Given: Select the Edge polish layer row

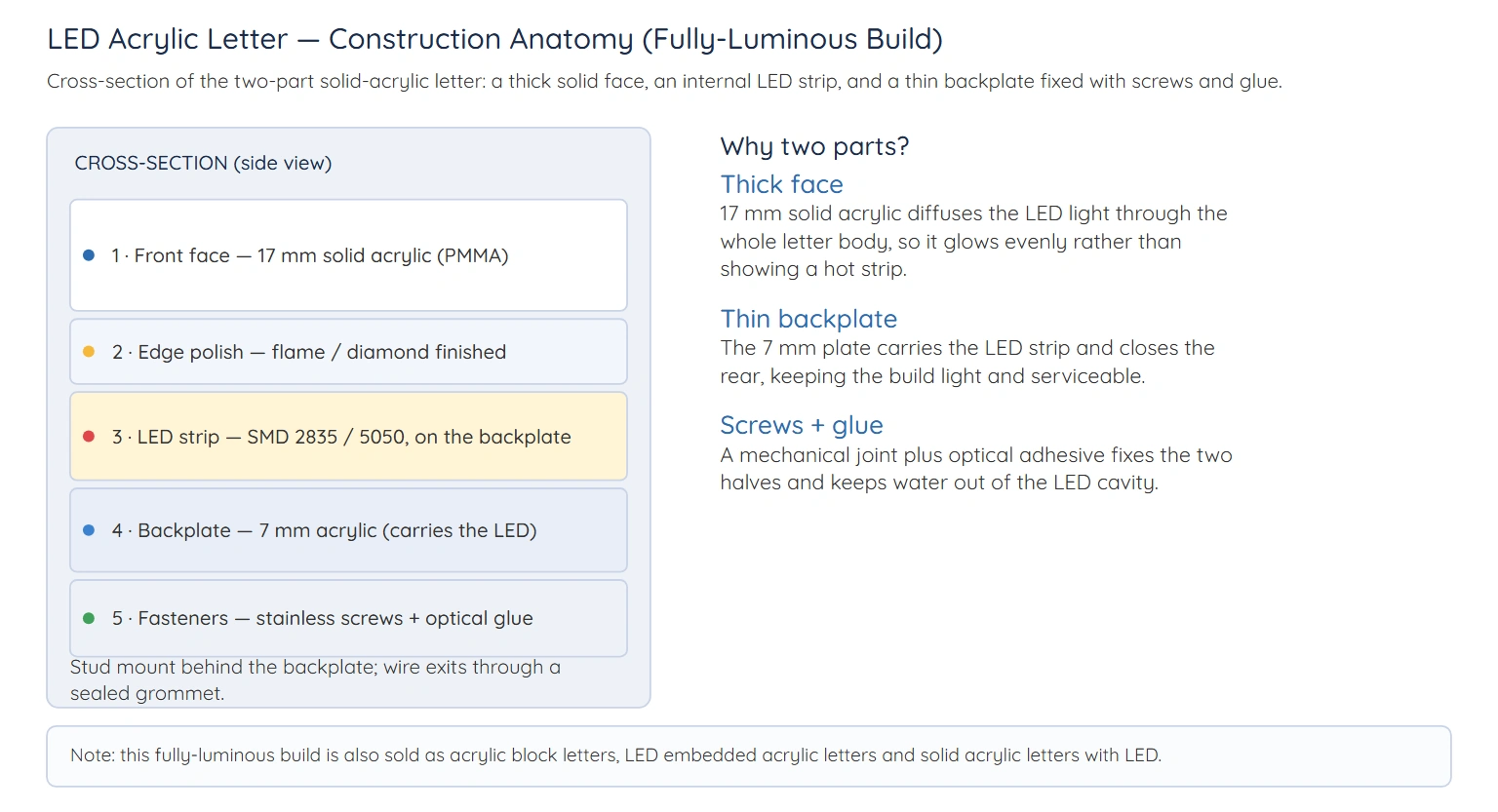Looking at the screenshot, I should (348, 352).
